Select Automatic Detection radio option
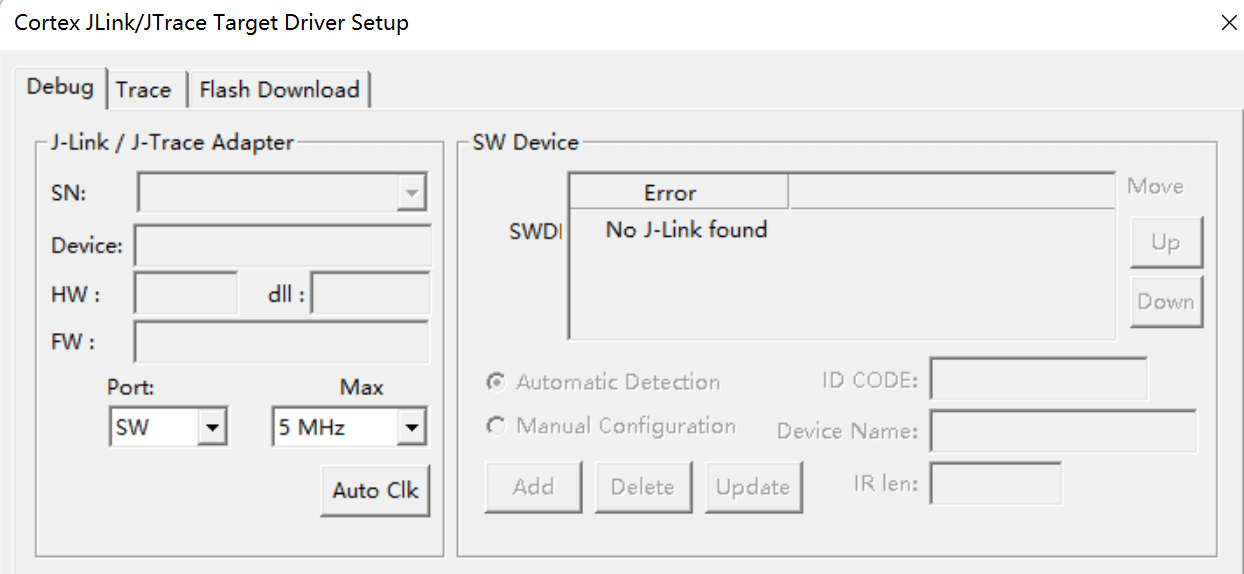1244x574 pixels. click(x=496, y=382)
